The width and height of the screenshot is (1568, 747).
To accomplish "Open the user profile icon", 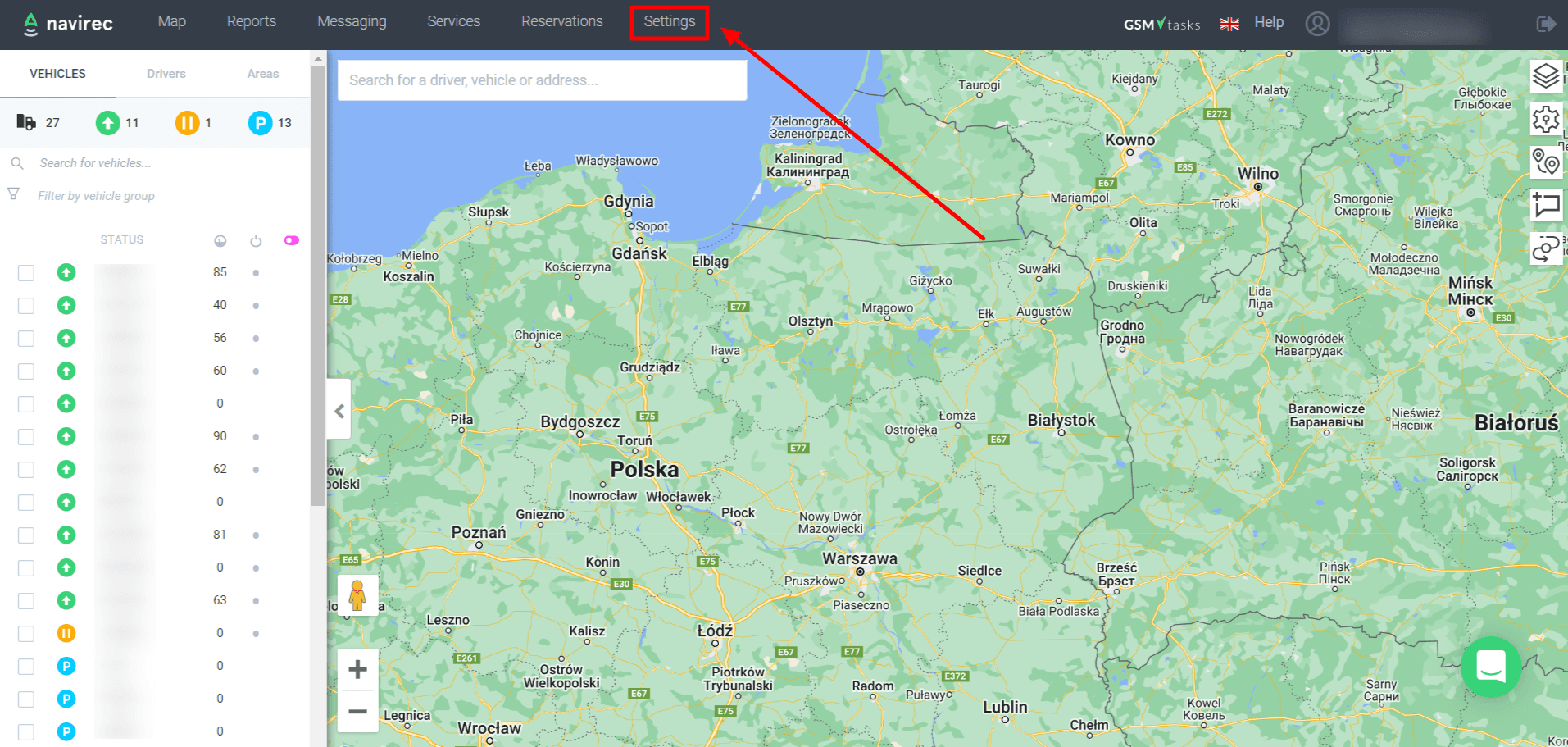I will point(1317,24).
